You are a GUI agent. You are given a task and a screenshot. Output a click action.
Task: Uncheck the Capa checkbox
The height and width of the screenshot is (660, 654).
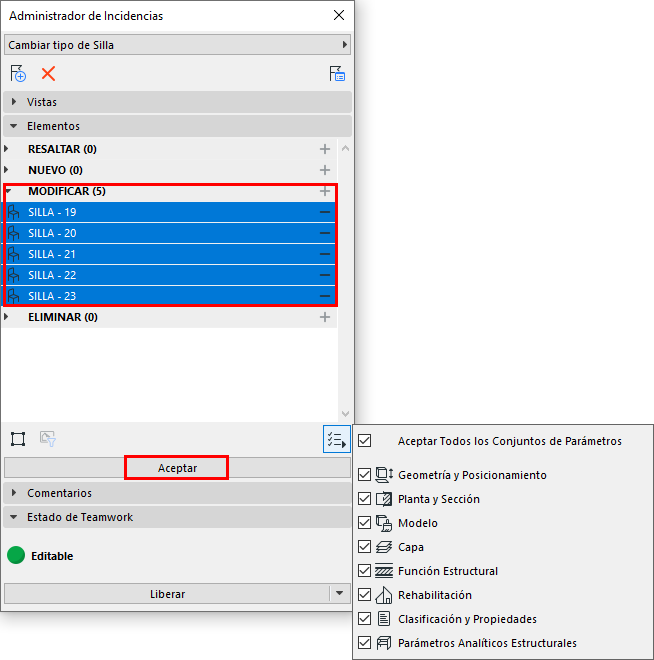364,547
